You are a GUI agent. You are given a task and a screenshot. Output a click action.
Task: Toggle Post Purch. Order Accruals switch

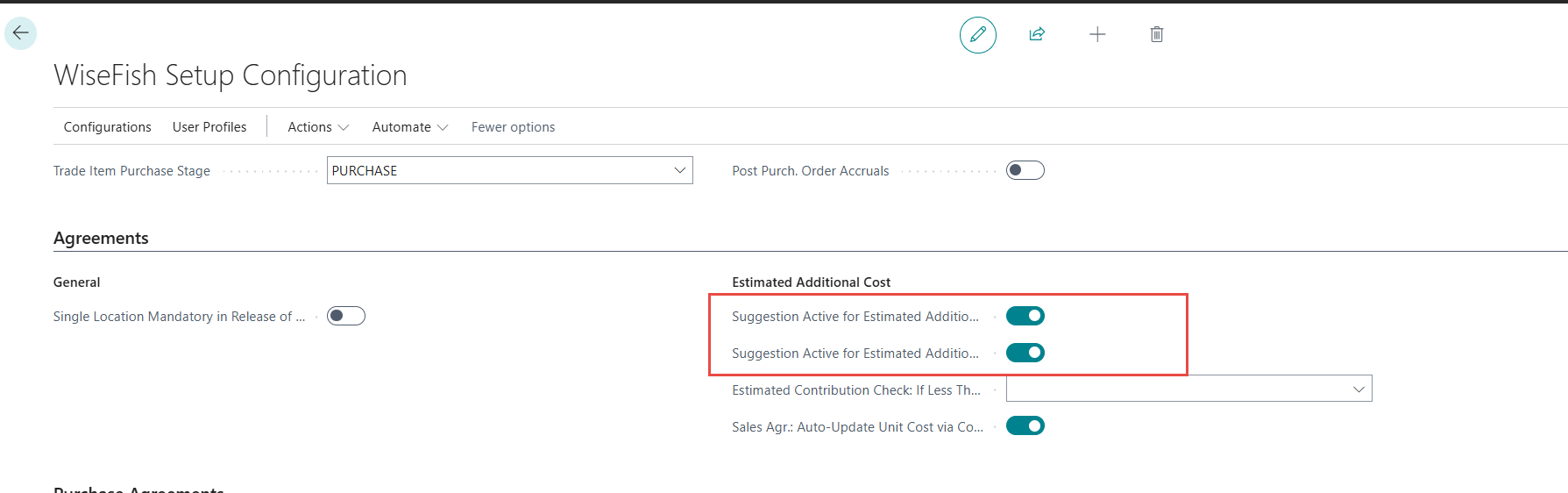coord(1025,170)
